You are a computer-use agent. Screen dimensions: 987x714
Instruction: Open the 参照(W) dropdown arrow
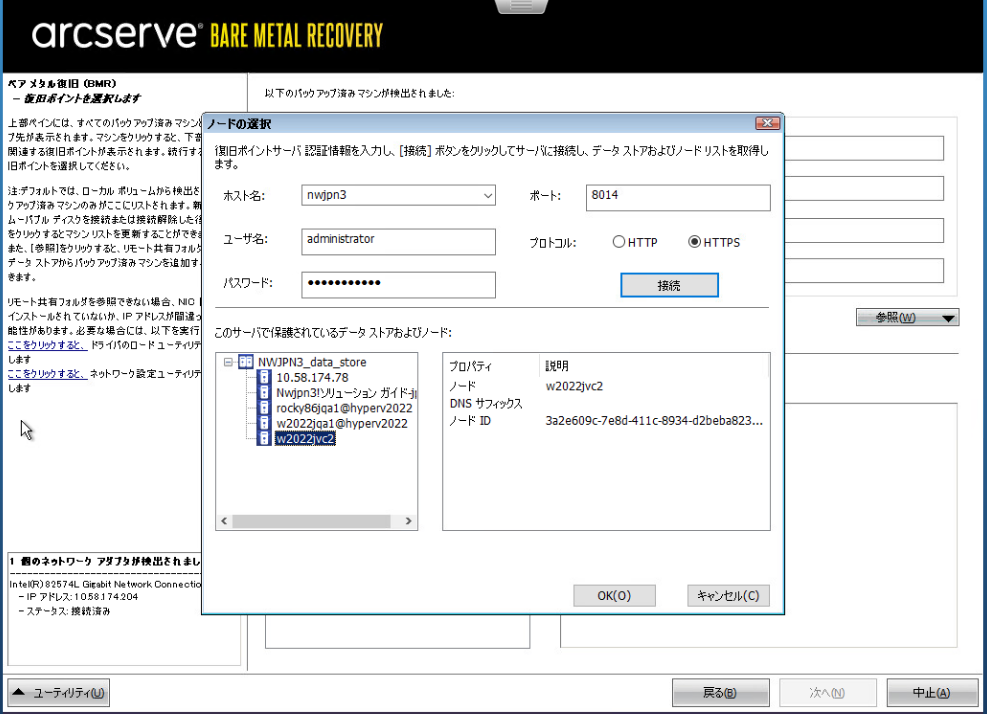[948, 318]
